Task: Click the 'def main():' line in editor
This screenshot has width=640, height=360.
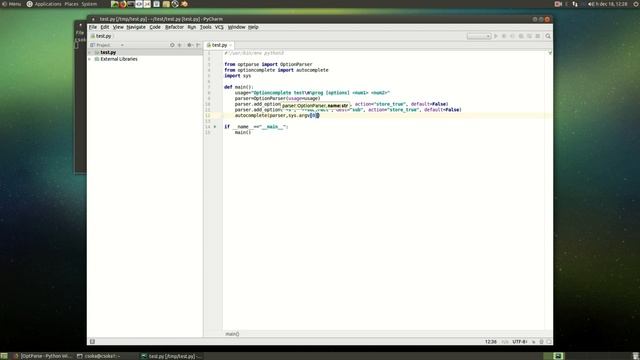Action: (x=238, y=87)
